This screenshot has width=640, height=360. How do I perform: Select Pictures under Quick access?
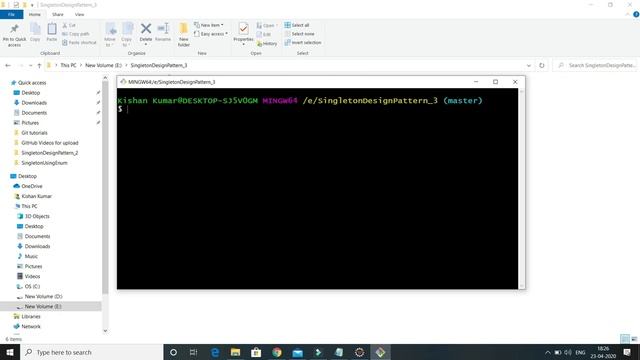(30, 123)
